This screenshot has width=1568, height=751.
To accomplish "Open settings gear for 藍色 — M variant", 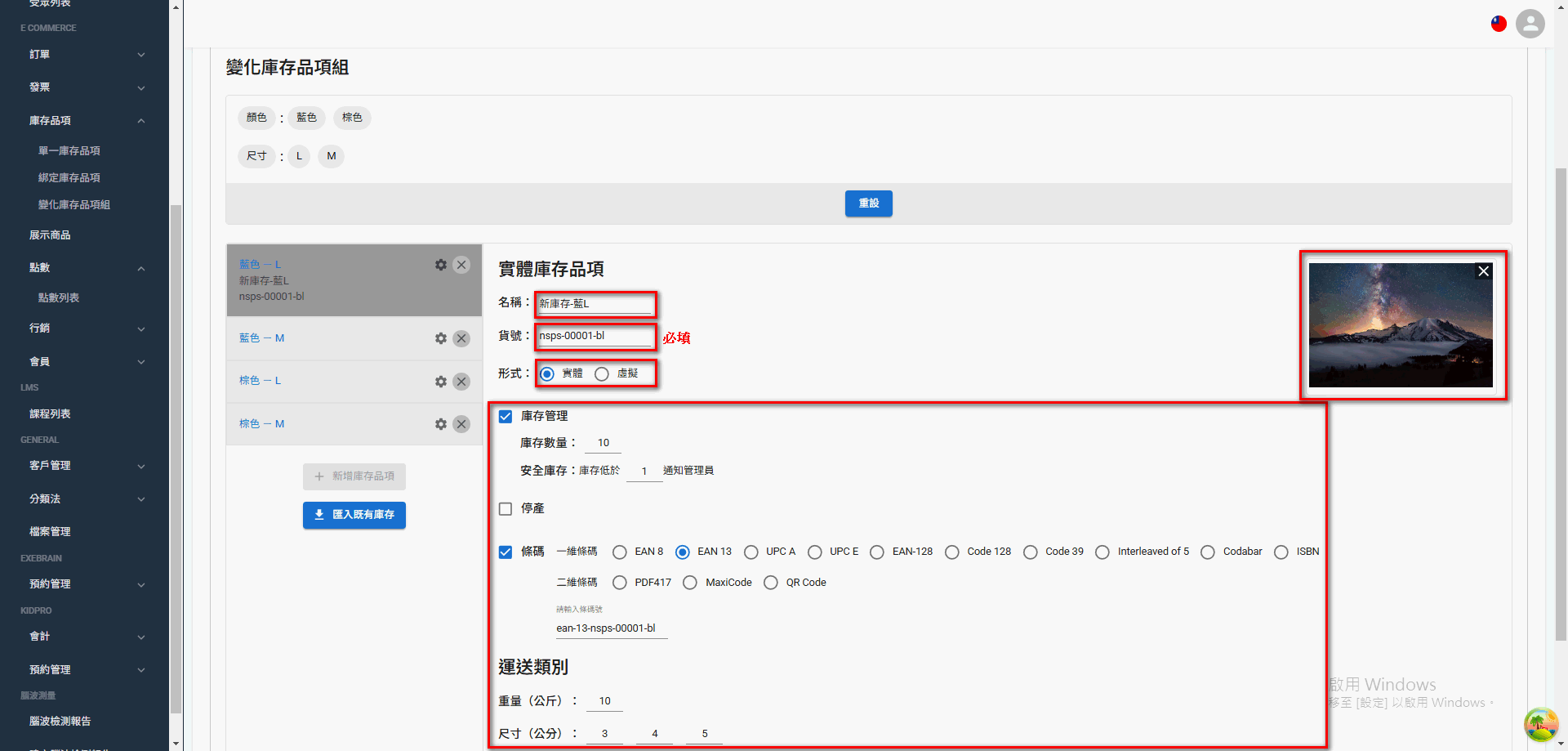I will (x=441, y=338).
